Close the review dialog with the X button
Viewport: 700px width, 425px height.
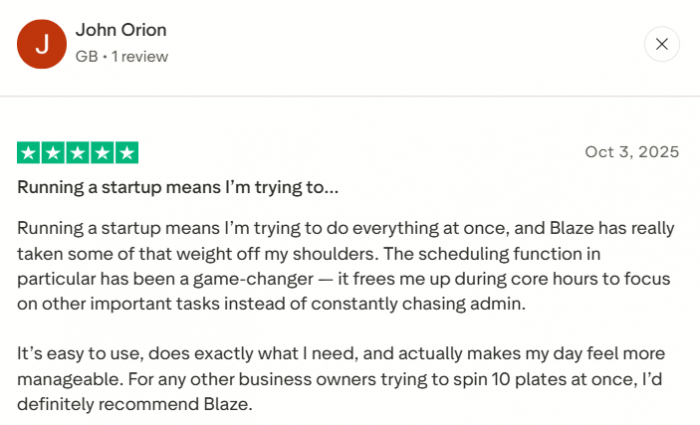661,44
